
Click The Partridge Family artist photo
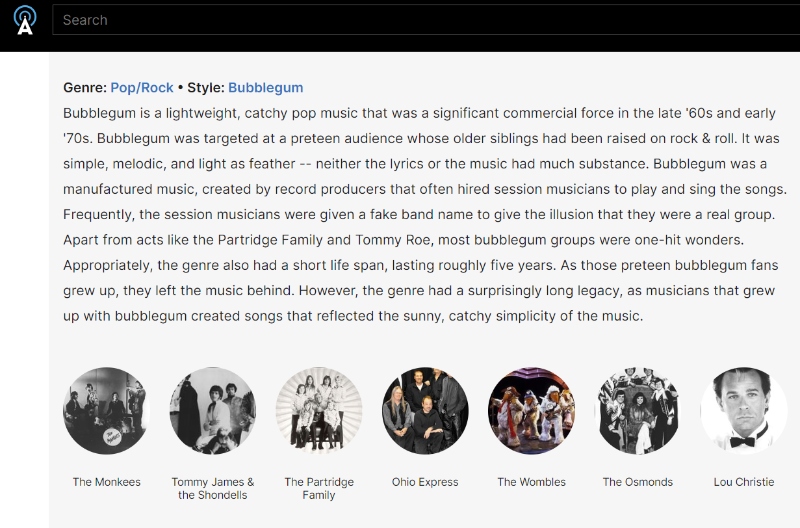click(x=319, y=411)
